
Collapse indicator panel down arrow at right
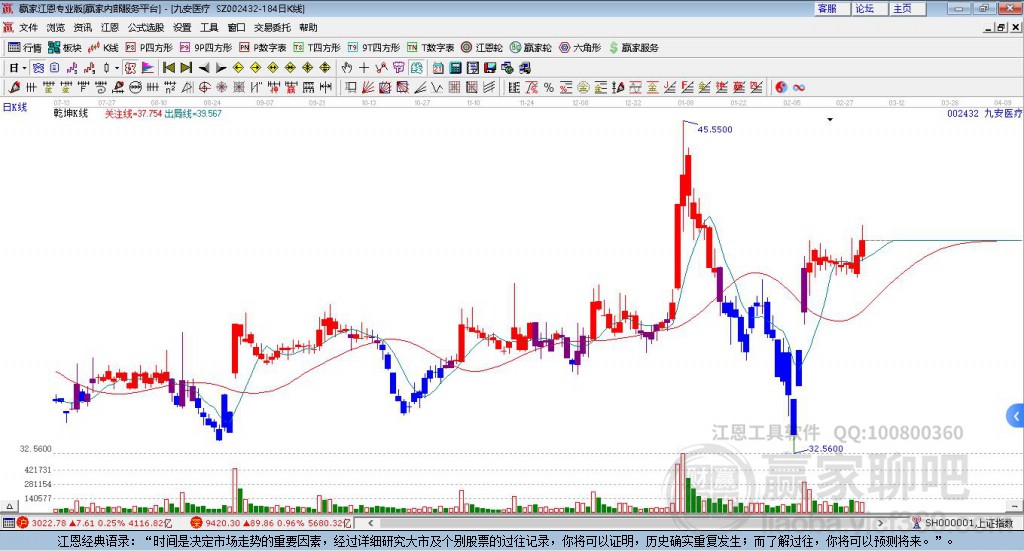click(1016, 507)
